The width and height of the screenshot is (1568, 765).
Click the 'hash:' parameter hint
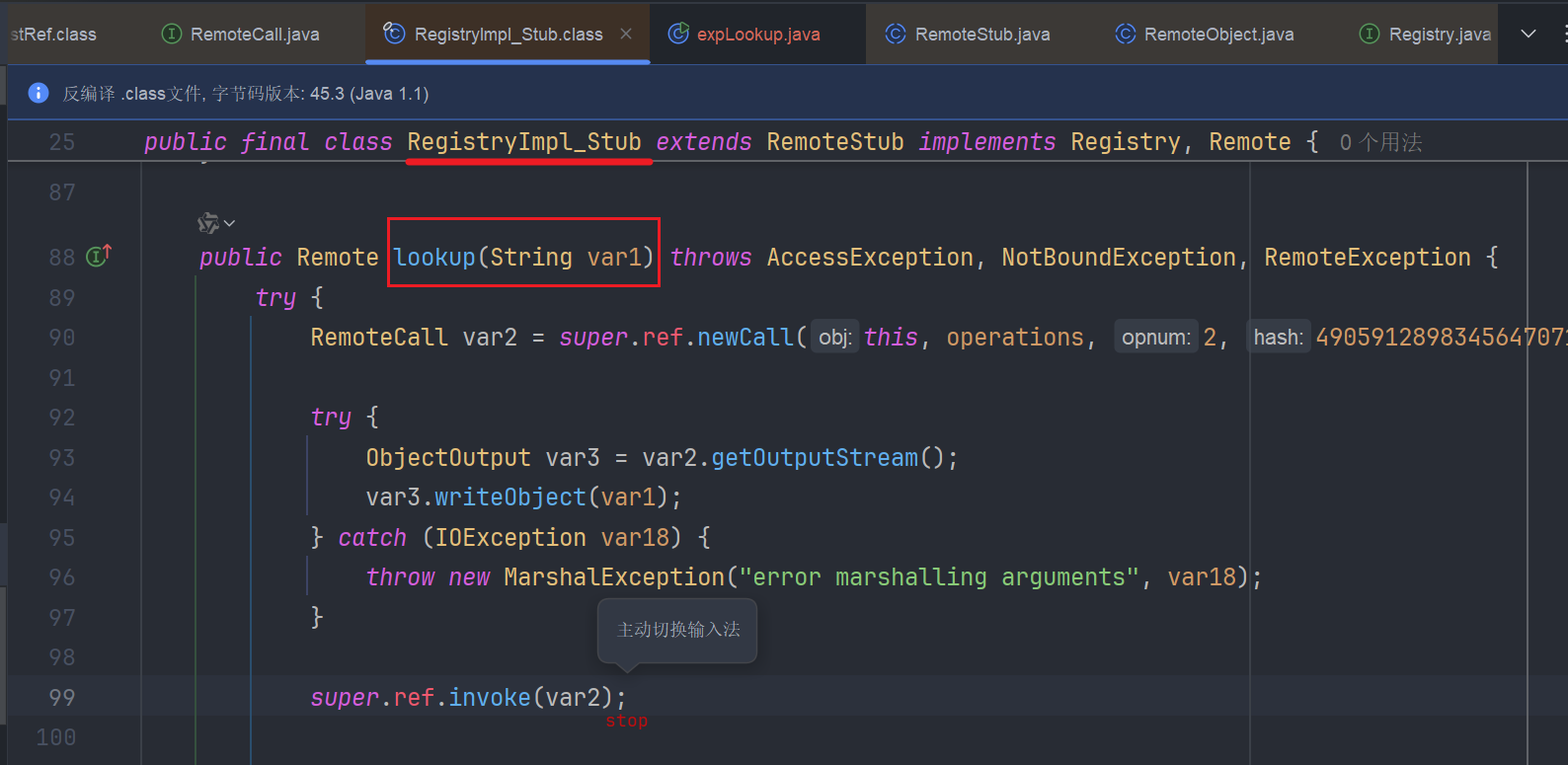[x=1278, y=338]
